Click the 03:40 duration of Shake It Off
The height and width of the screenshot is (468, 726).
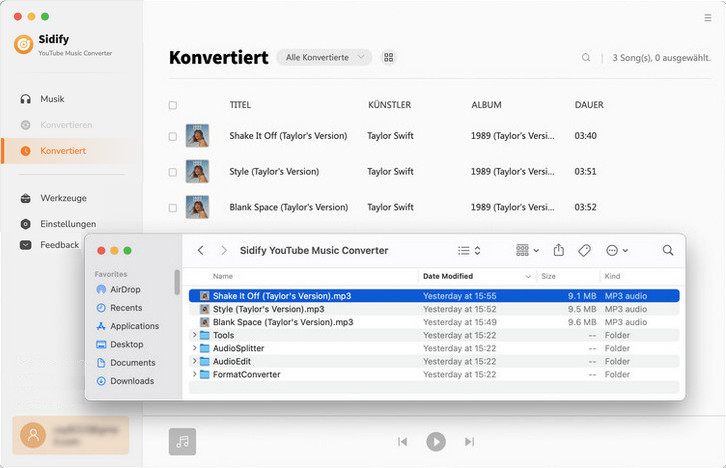(x=585, y=136)
